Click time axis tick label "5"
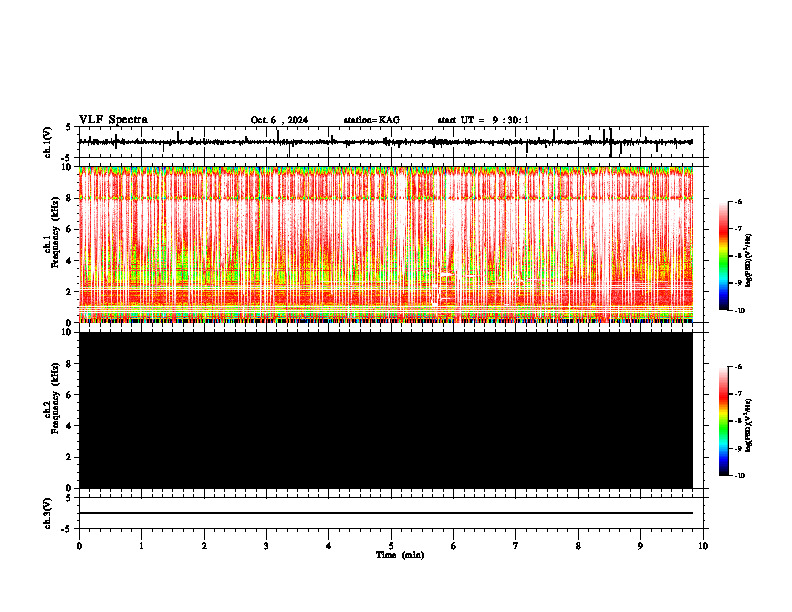Viewport: 792px width, 612px height. [x=391, y=546]
